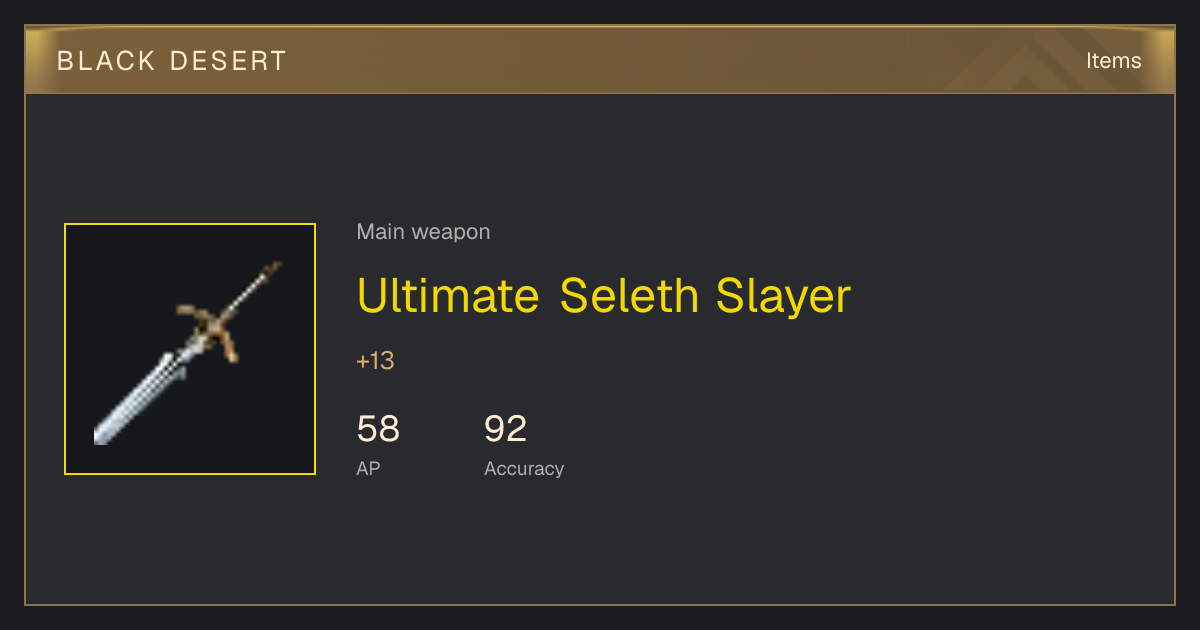
Task: Click the AP stat label
Action: pos(368,468)
